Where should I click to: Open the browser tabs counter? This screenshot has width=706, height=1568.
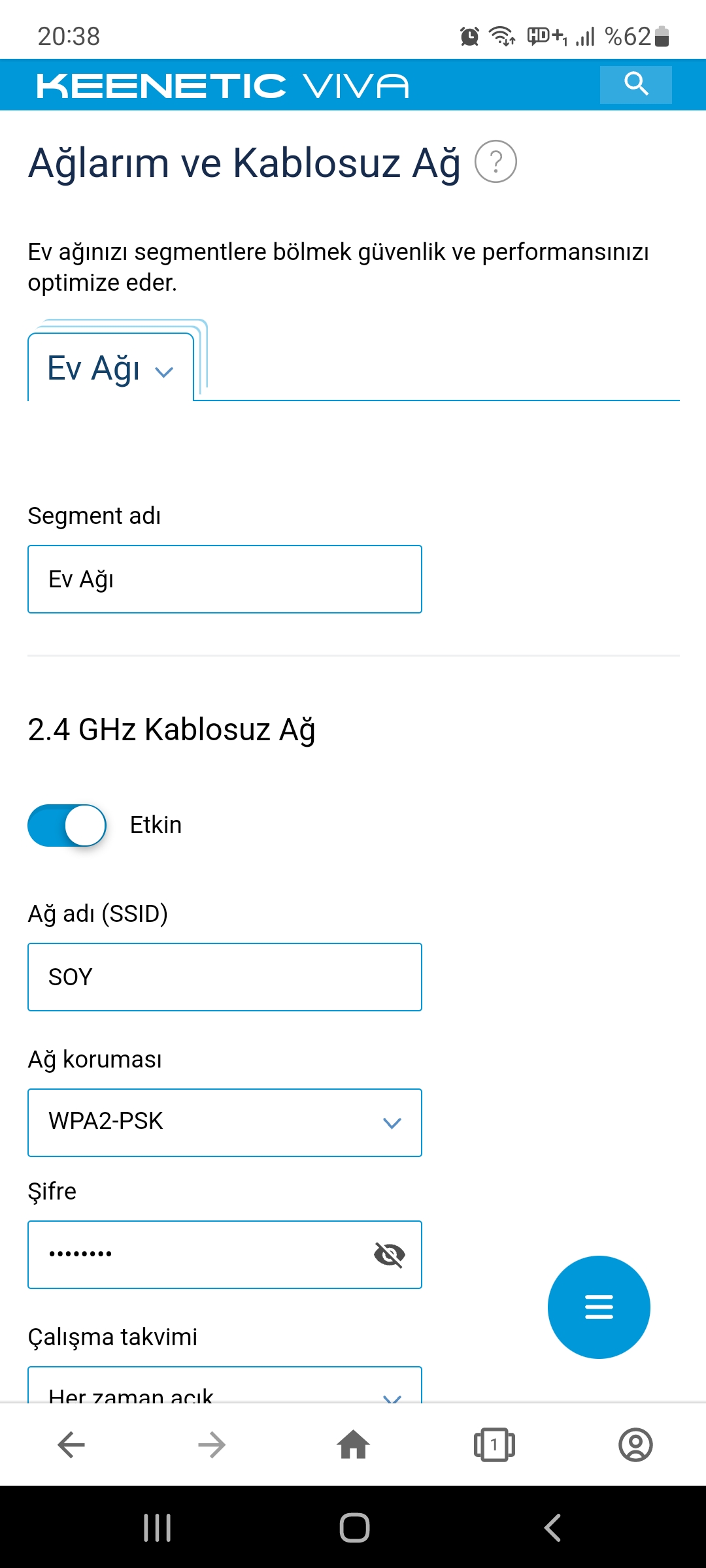point(494,1445)
